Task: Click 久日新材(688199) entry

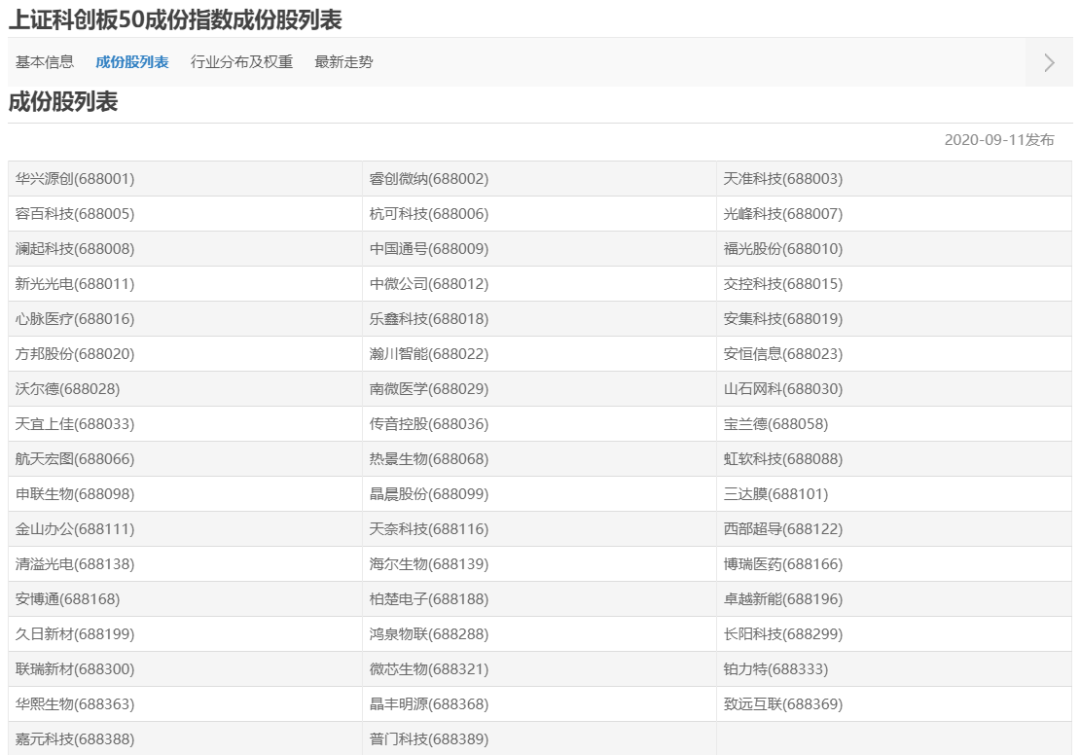Action: (75, 635)
